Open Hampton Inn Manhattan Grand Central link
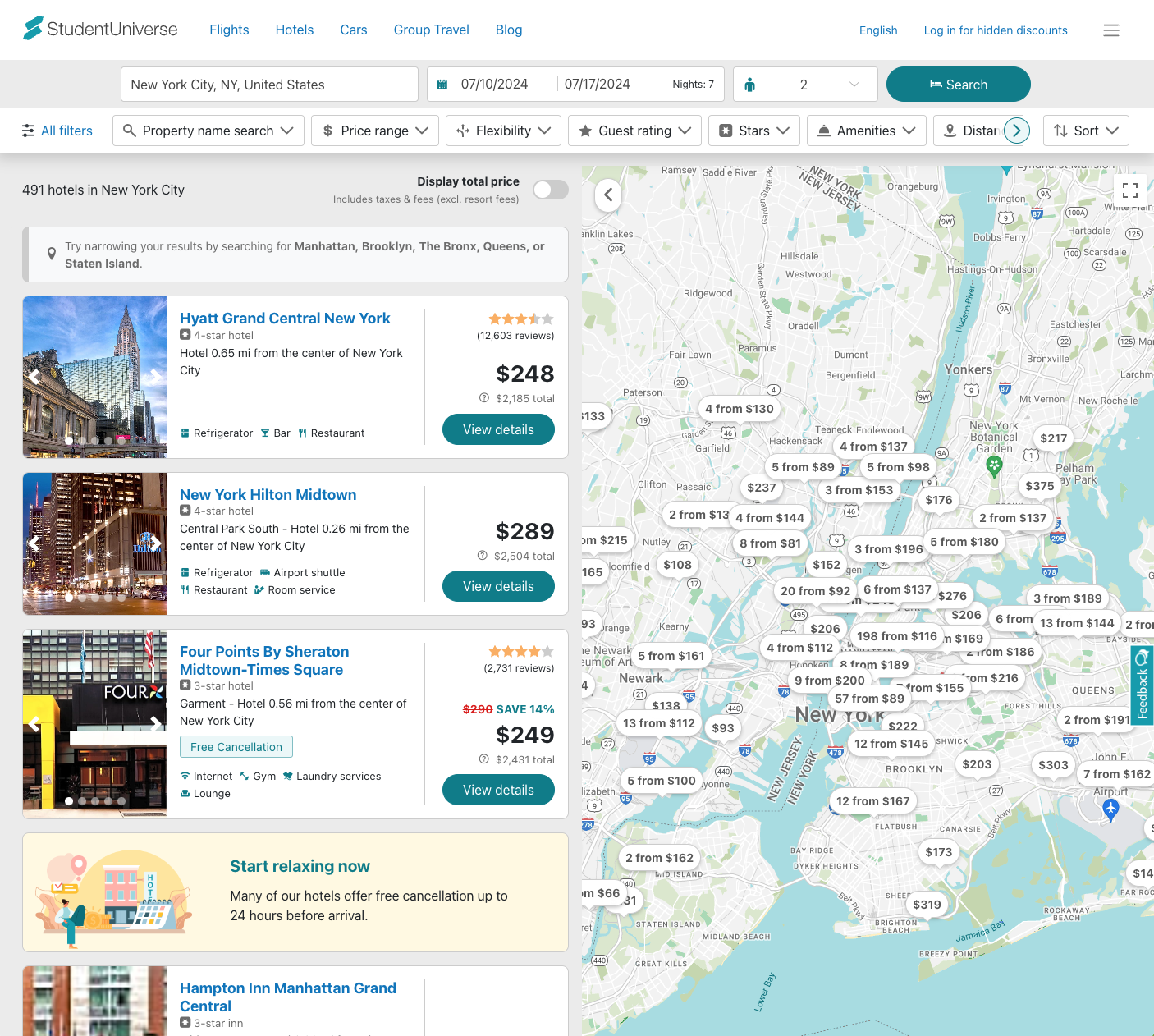The width and height of the screenshot is (1154, 1036). [288, 997]
